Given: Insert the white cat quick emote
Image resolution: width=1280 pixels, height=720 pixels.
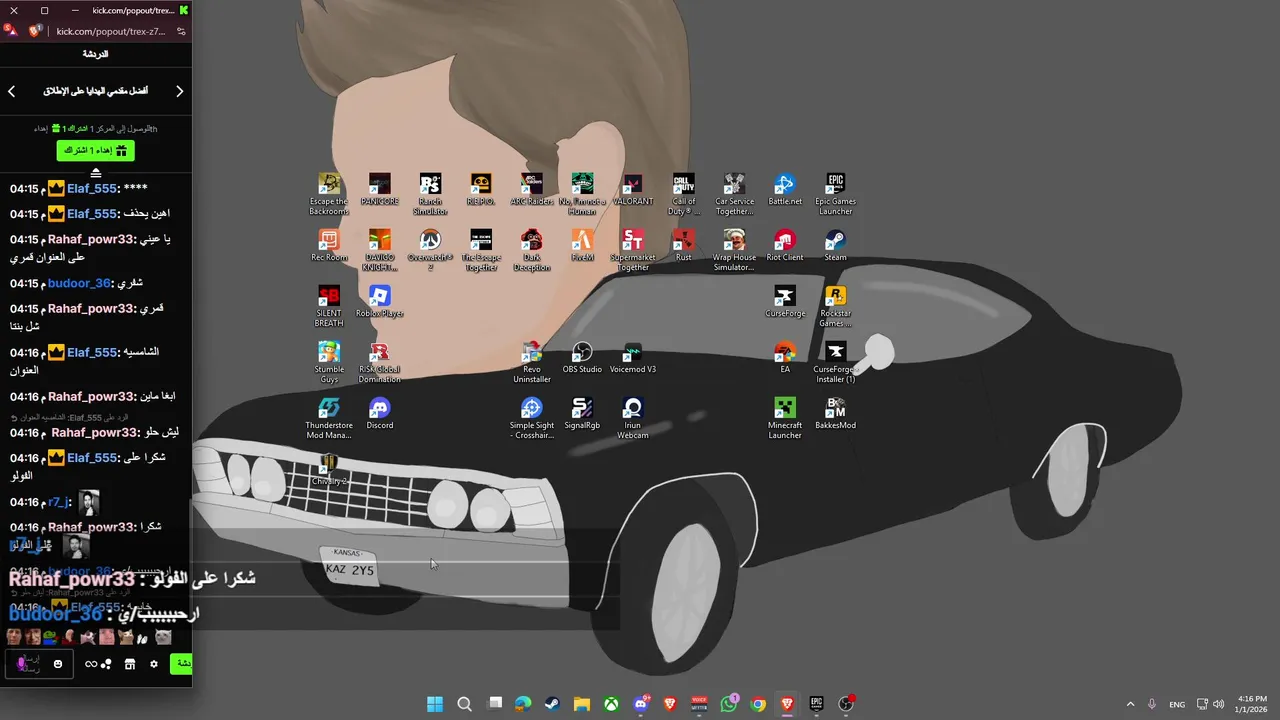Looking at the screenshot, I should tap(163, 637).
